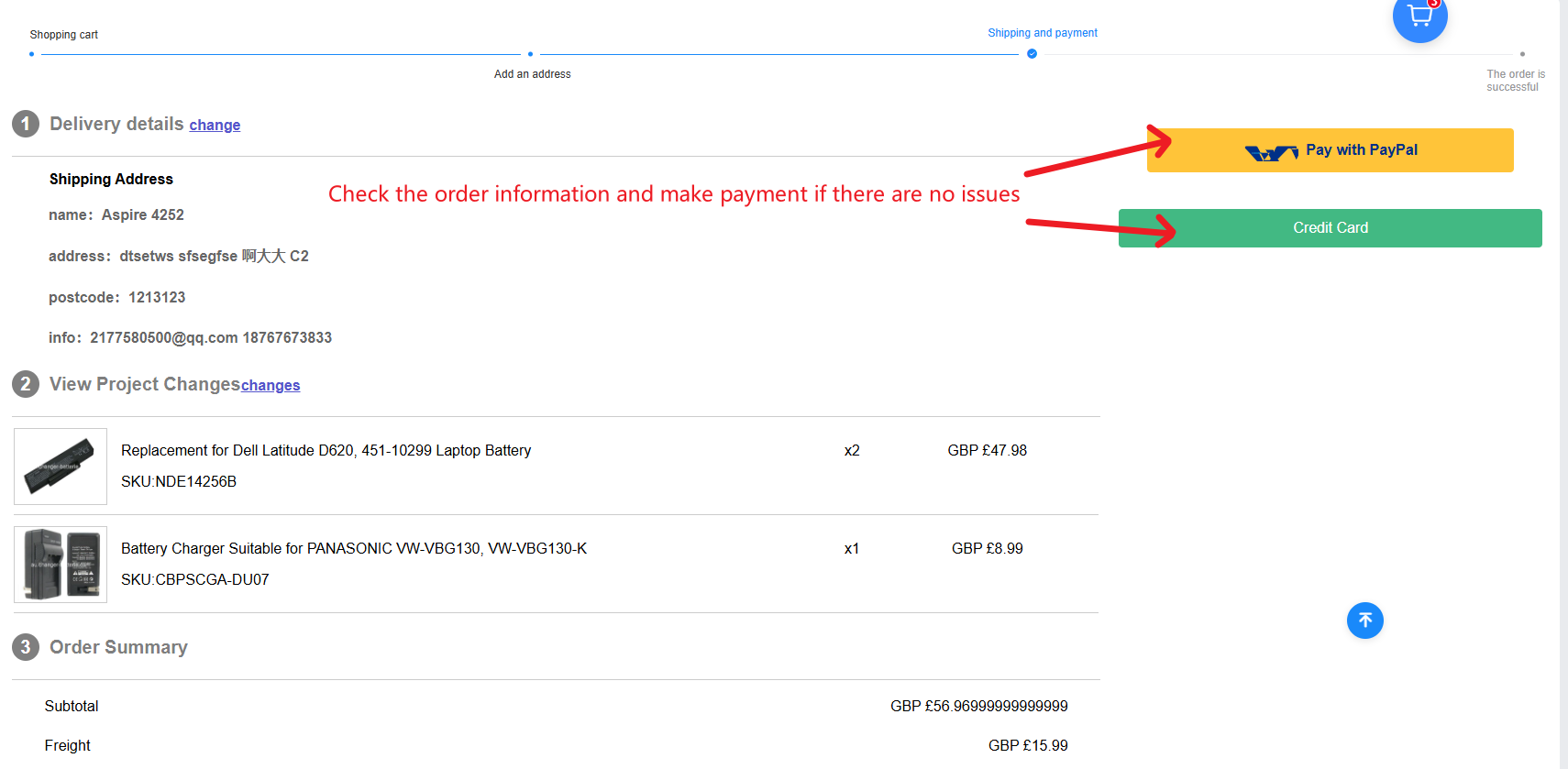The width and height of the screenshot is (1568, 769).
Task: Open the changes link beside View Project Changes
Action: [x=271, y=386]
